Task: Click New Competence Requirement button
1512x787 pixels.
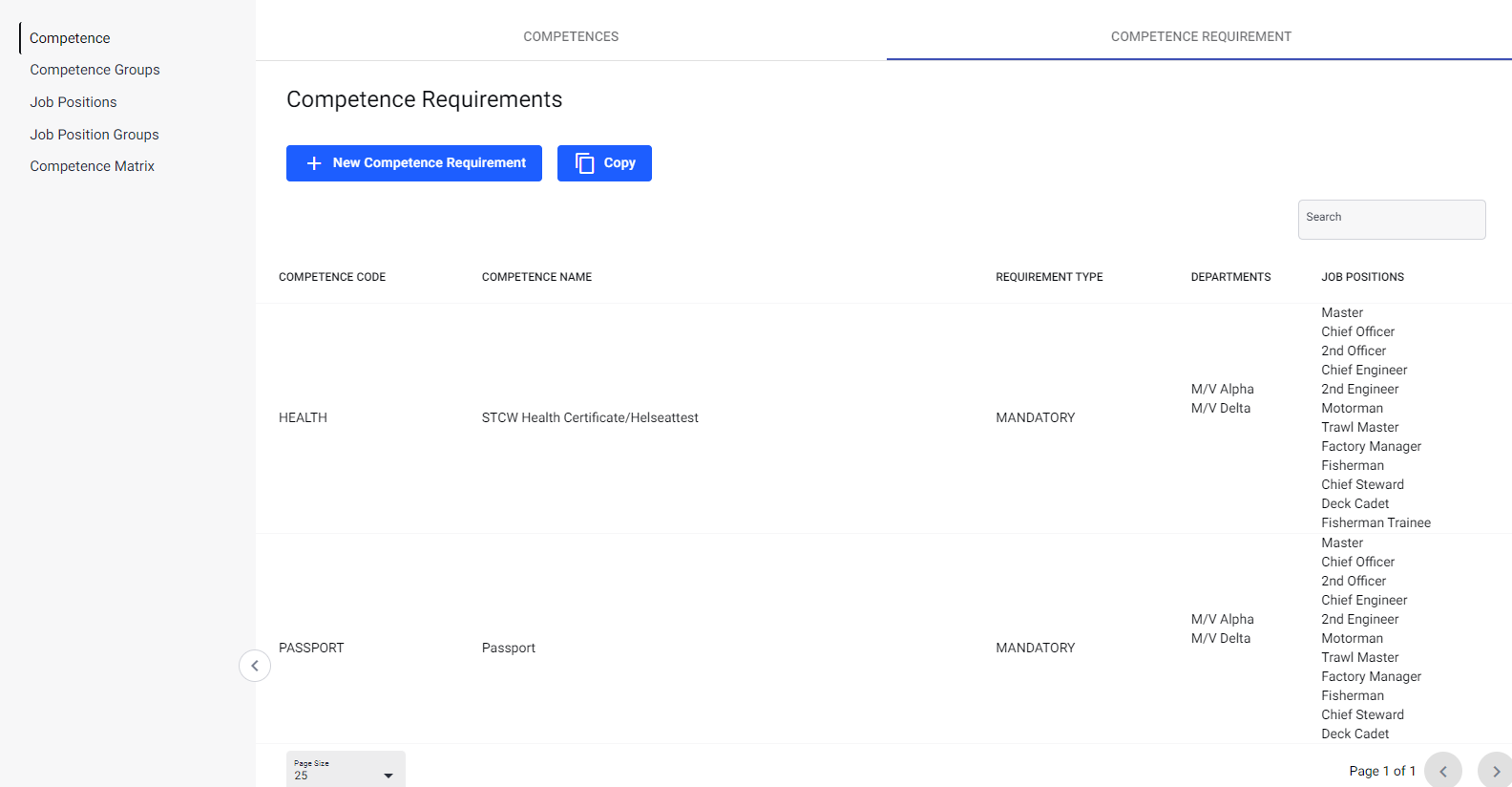Action: click(x=414, y=163)
